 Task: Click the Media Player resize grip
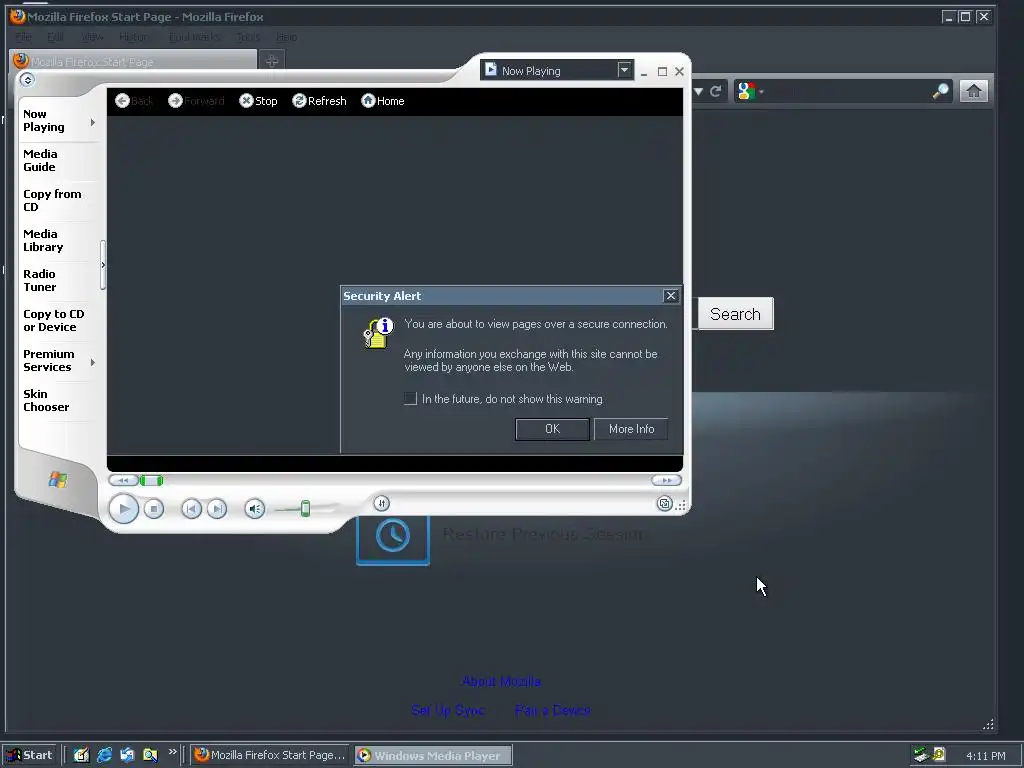(x=681, y=505)
